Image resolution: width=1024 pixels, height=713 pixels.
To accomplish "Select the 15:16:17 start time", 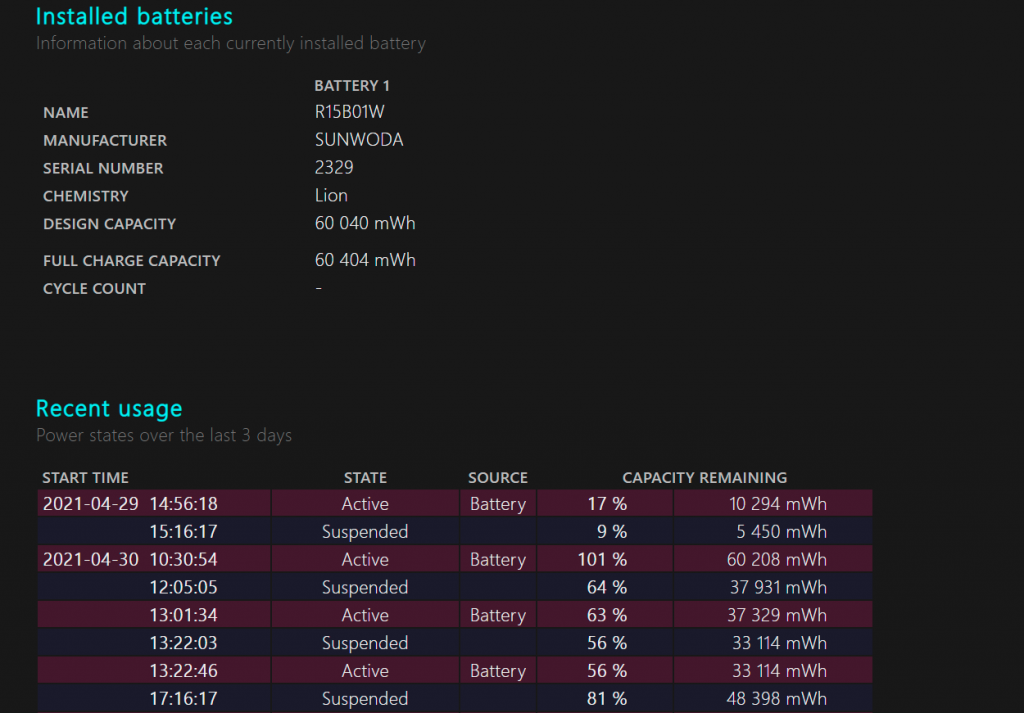I will [184, 532].
